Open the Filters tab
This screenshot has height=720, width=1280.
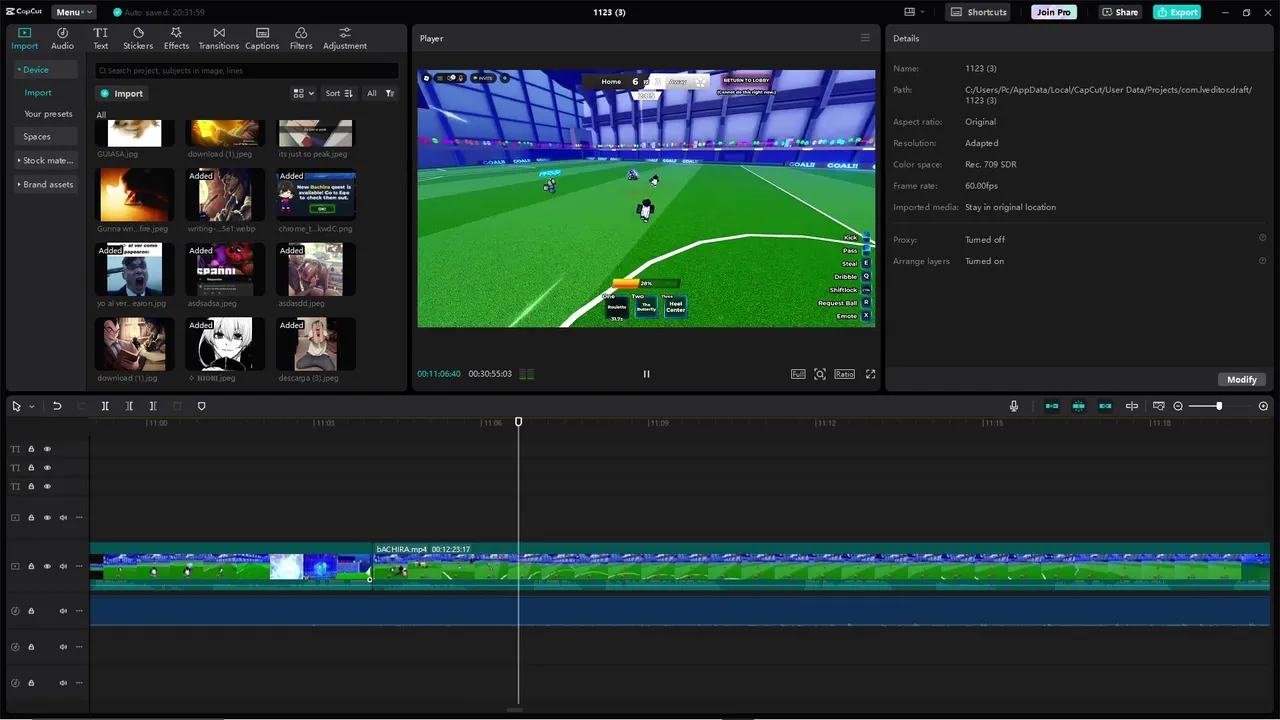[x=301, y=38]
